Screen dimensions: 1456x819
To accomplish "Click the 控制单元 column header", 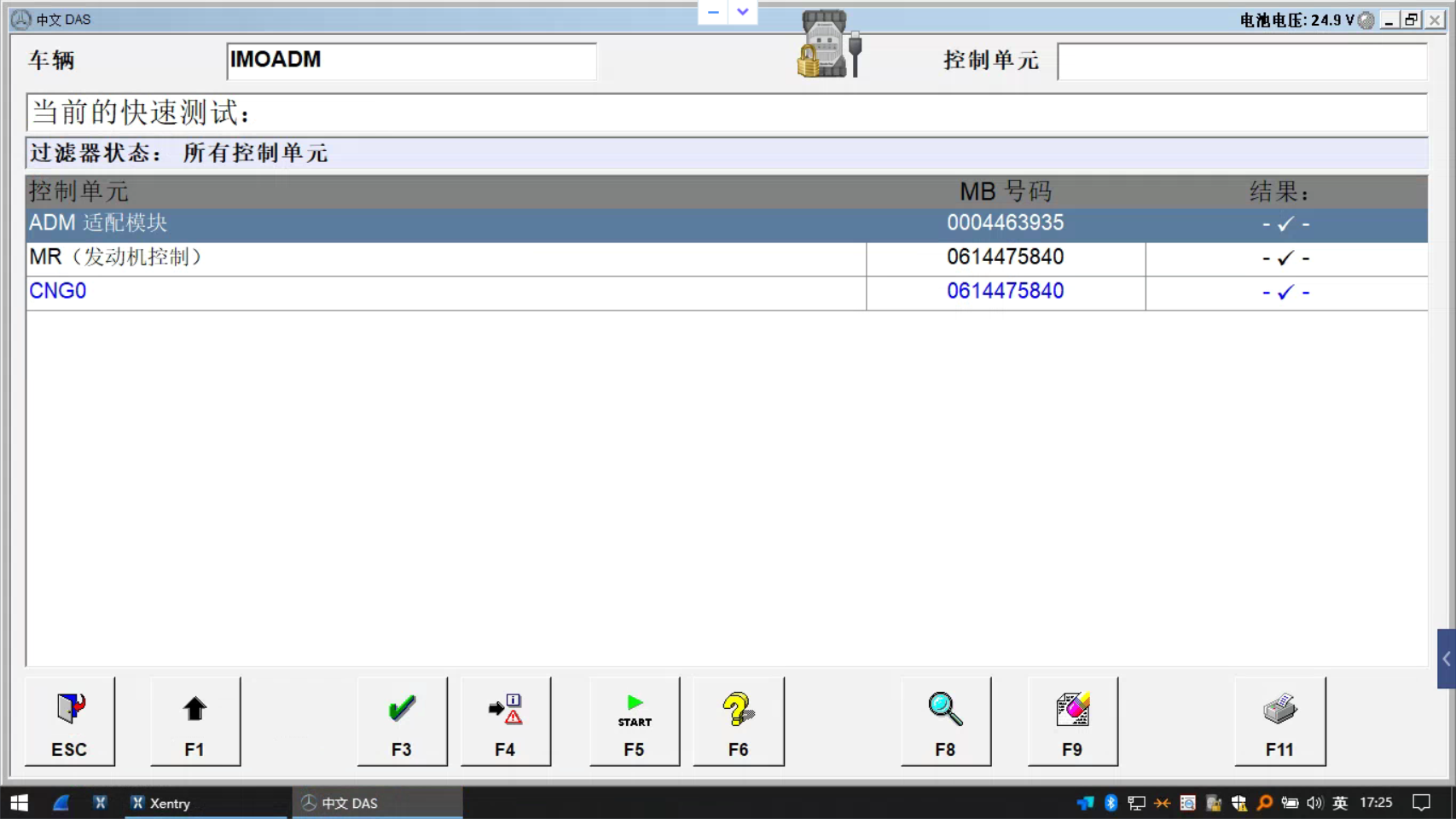I will point(78,192).
